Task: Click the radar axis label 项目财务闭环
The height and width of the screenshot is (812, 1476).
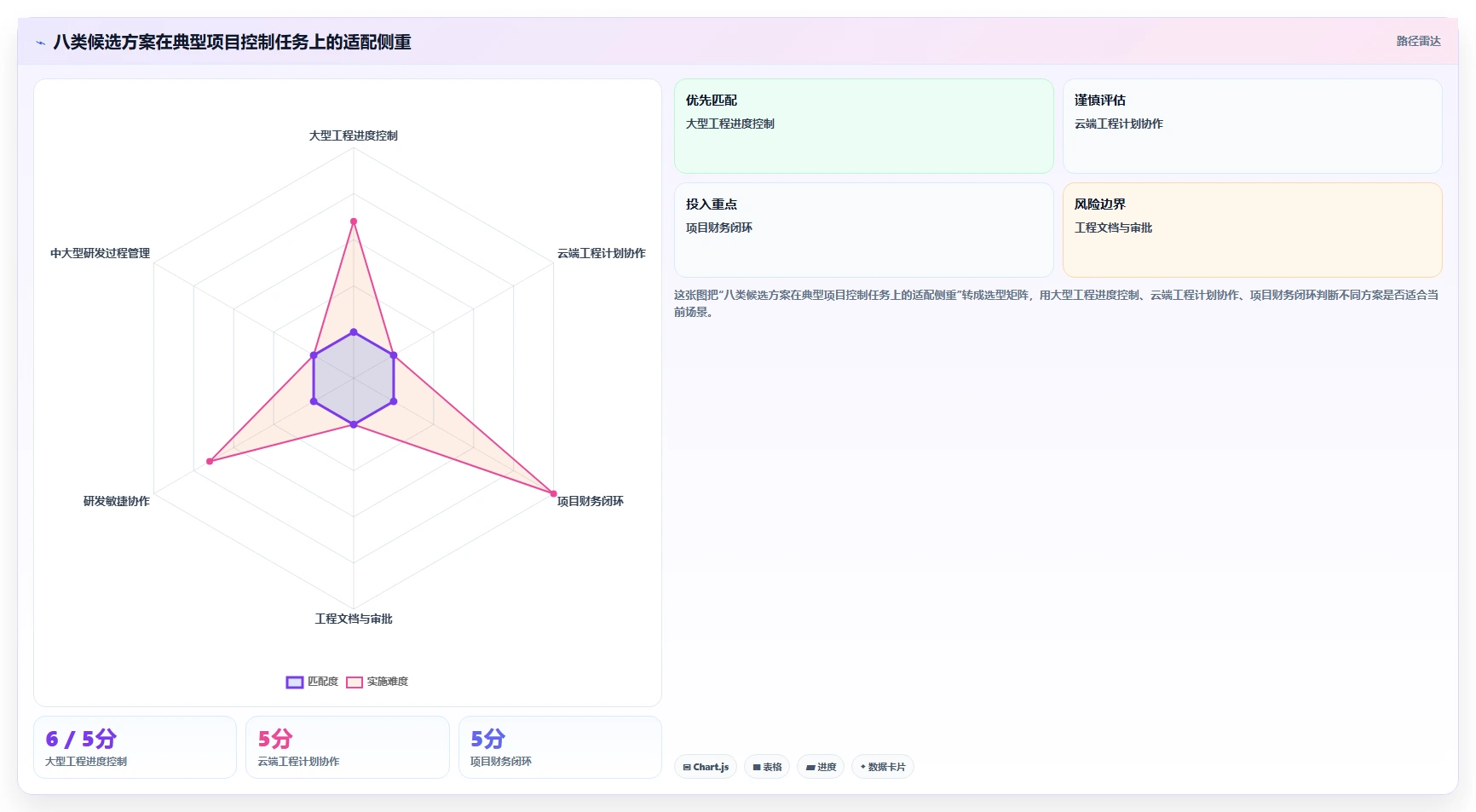Action: pos(591,501)
